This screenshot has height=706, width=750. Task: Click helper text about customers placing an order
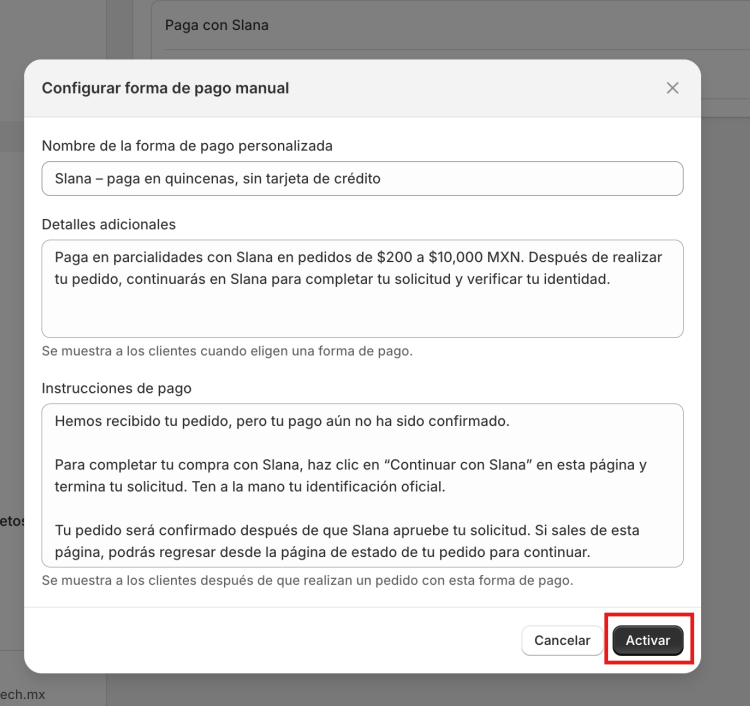[x=307, y=580]
